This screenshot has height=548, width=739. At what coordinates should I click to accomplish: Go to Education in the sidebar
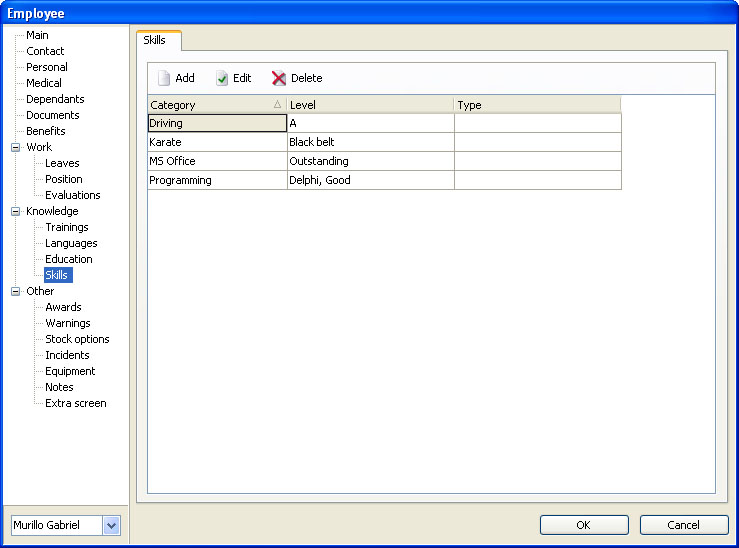pyautogui.click(x=68, y=259)
